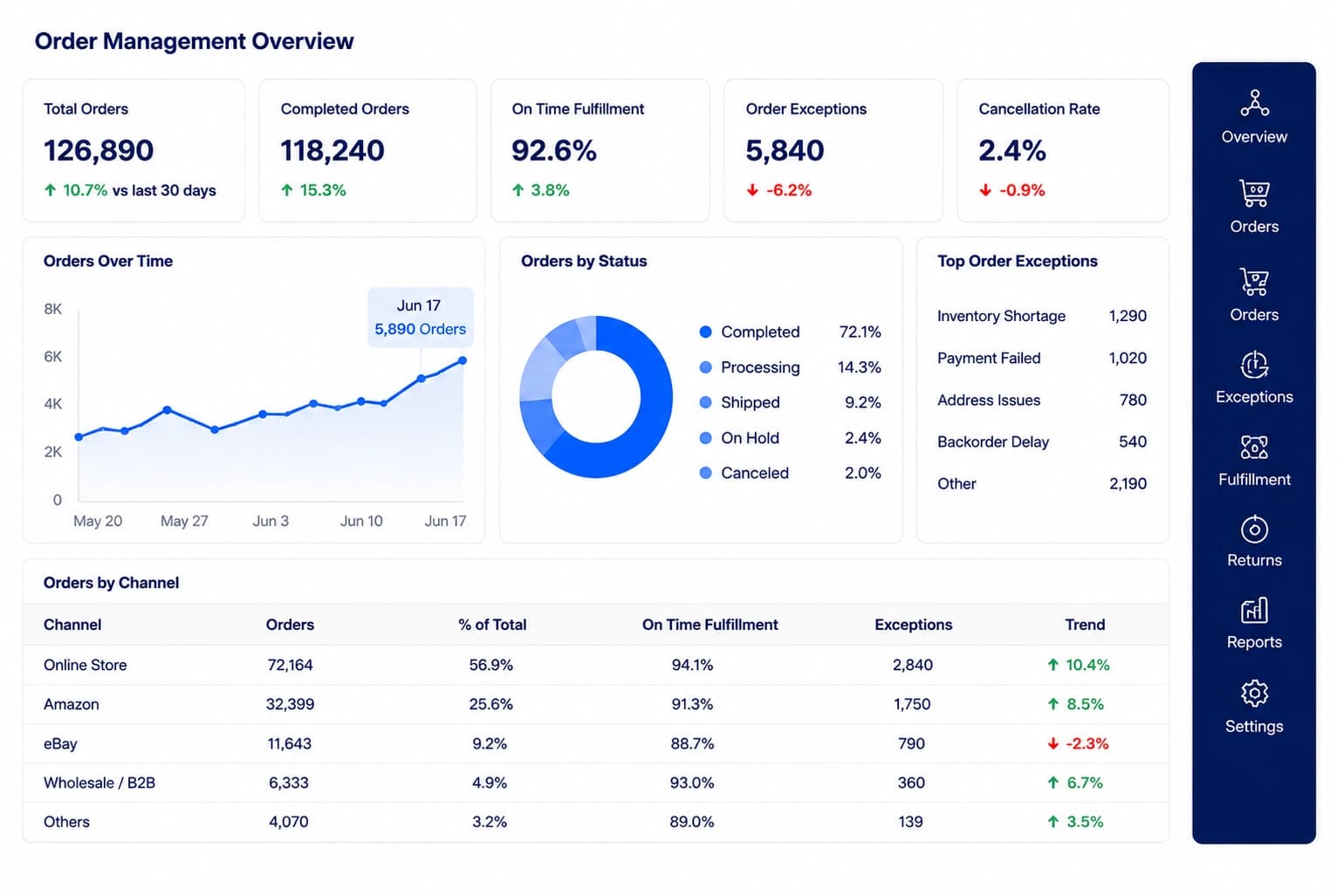Select the eBay channel row name

pos(60,743)
